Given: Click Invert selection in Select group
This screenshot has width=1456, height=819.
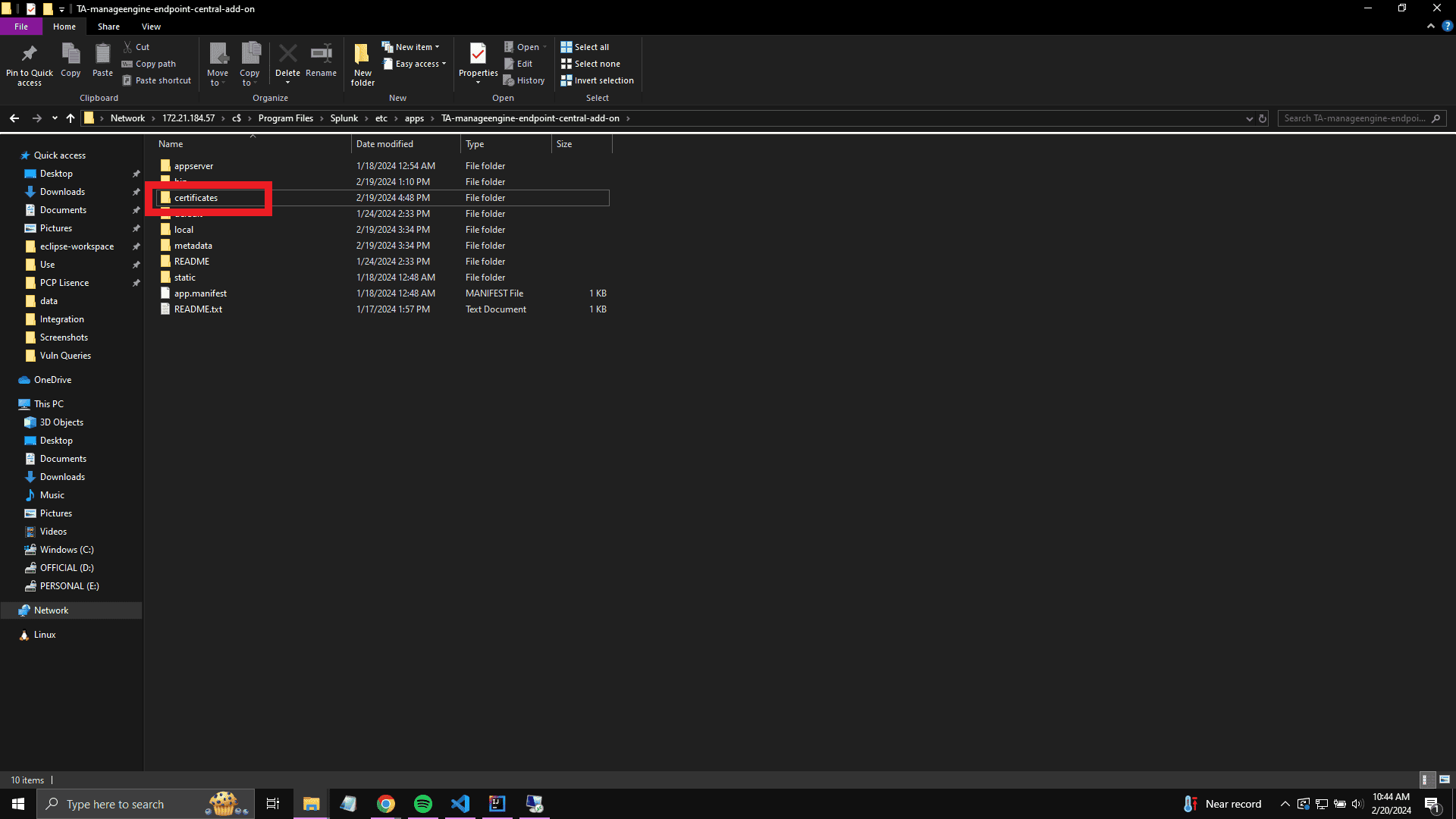Looking at the screenshot, I should [x=597, y=80].
